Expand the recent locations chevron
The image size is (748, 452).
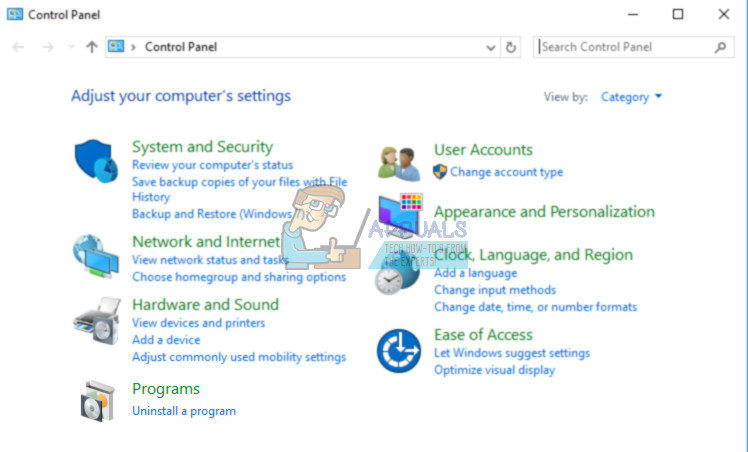[70, 47]
